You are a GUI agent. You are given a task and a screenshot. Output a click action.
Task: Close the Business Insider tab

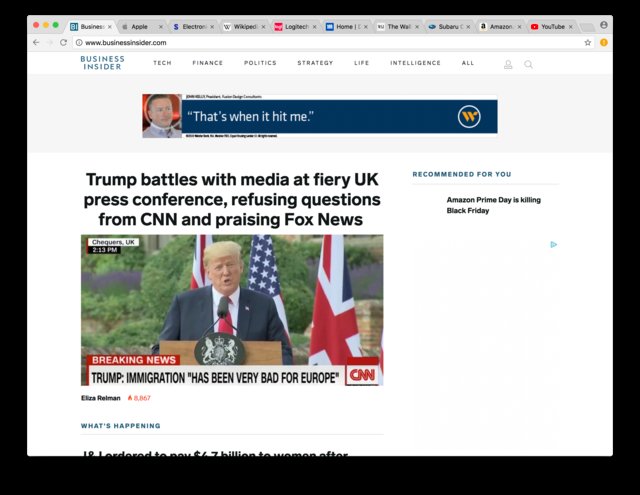[x=109, y=27]
